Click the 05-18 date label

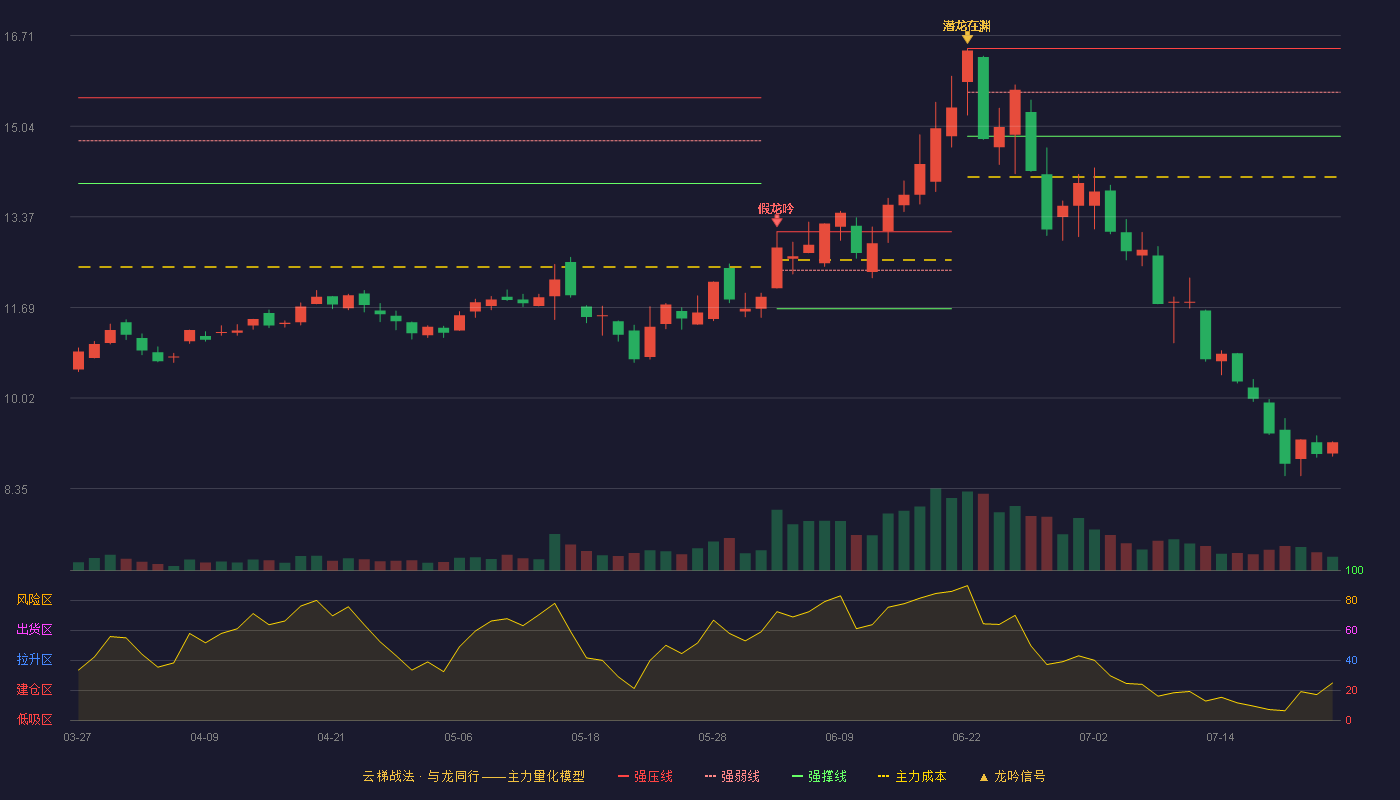(585, 737)
